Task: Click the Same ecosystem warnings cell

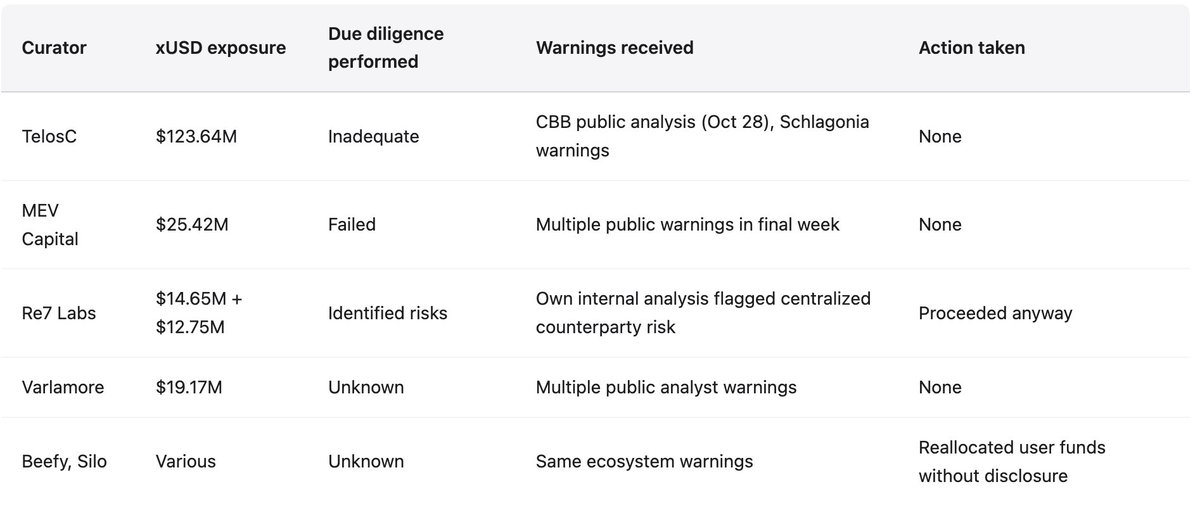Action: point(644,461)
